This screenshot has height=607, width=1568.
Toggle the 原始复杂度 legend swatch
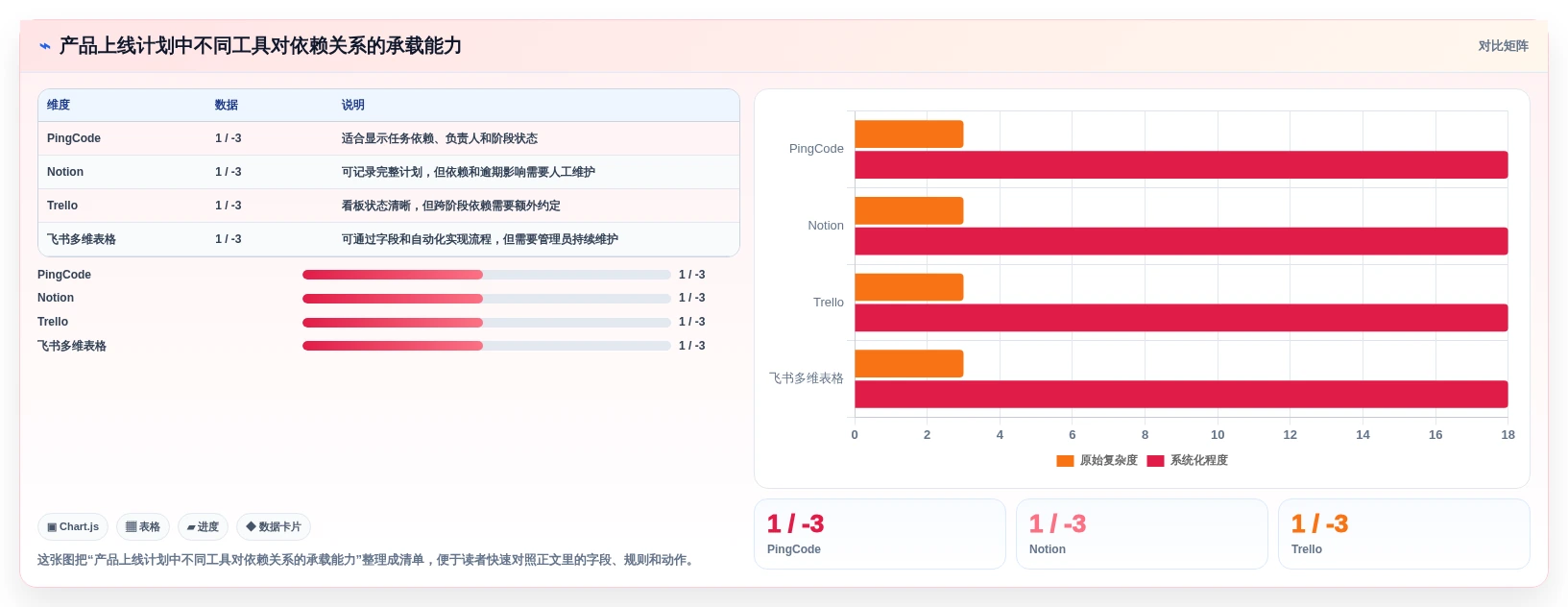click(x=1065, y=461)
